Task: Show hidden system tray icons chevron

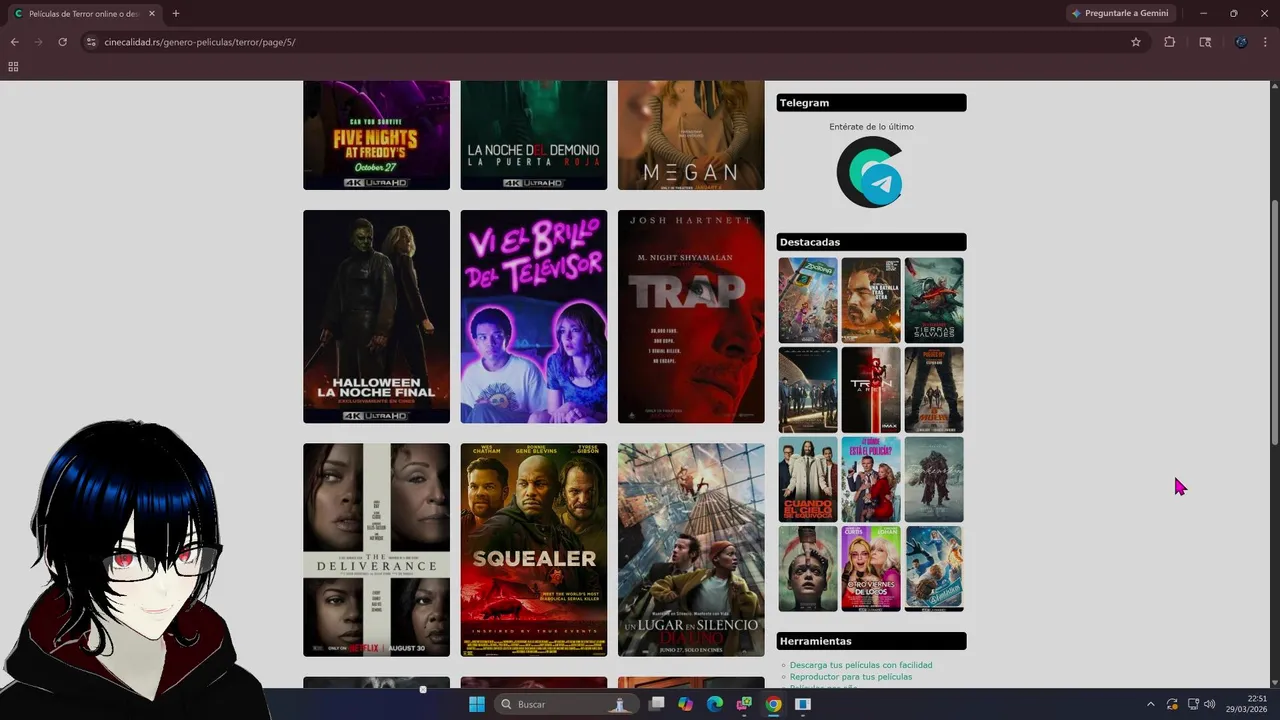Action: tap(1150, 704)
